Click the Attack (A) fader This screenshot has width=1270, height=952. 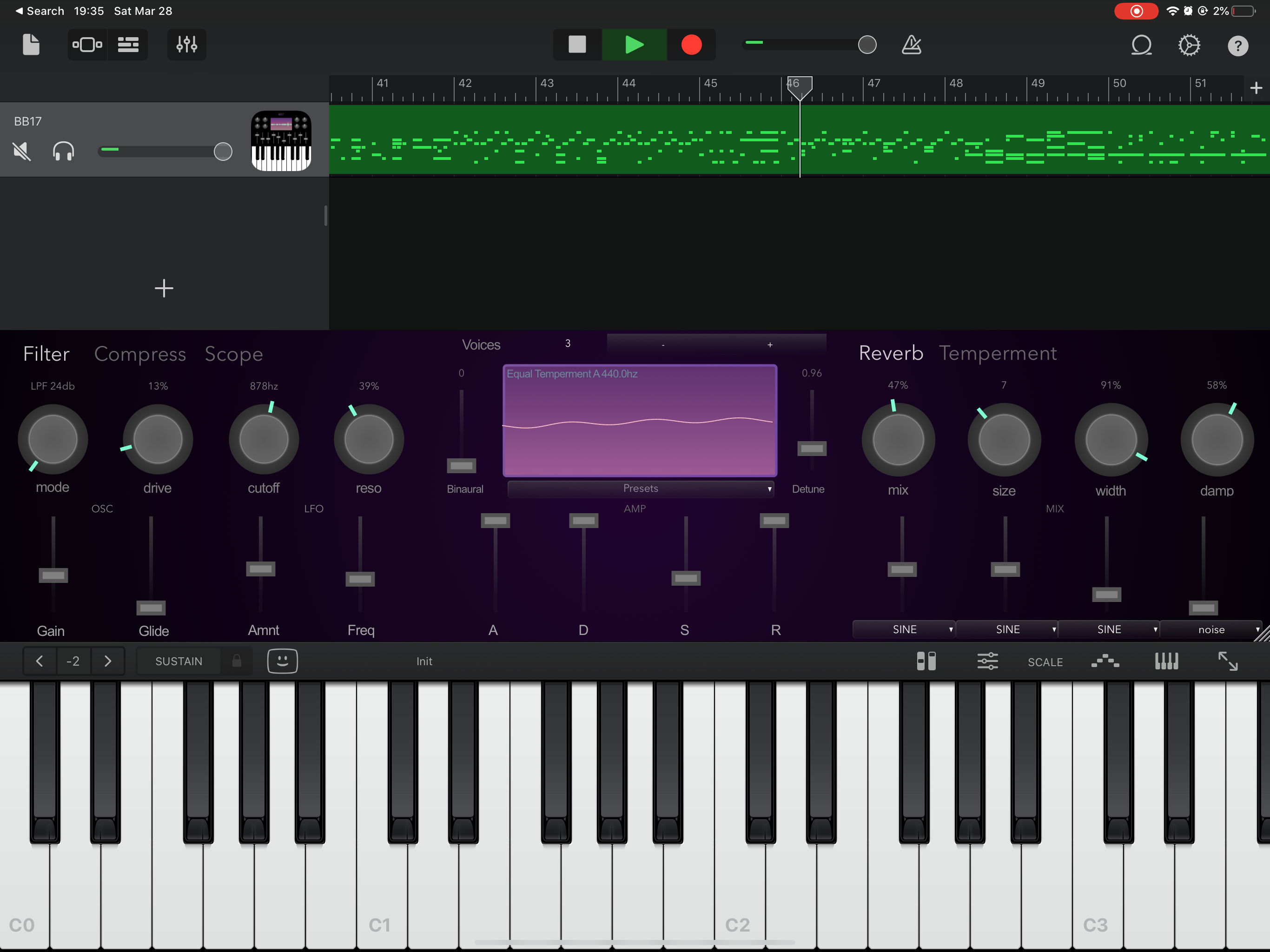tap(495, 520)
